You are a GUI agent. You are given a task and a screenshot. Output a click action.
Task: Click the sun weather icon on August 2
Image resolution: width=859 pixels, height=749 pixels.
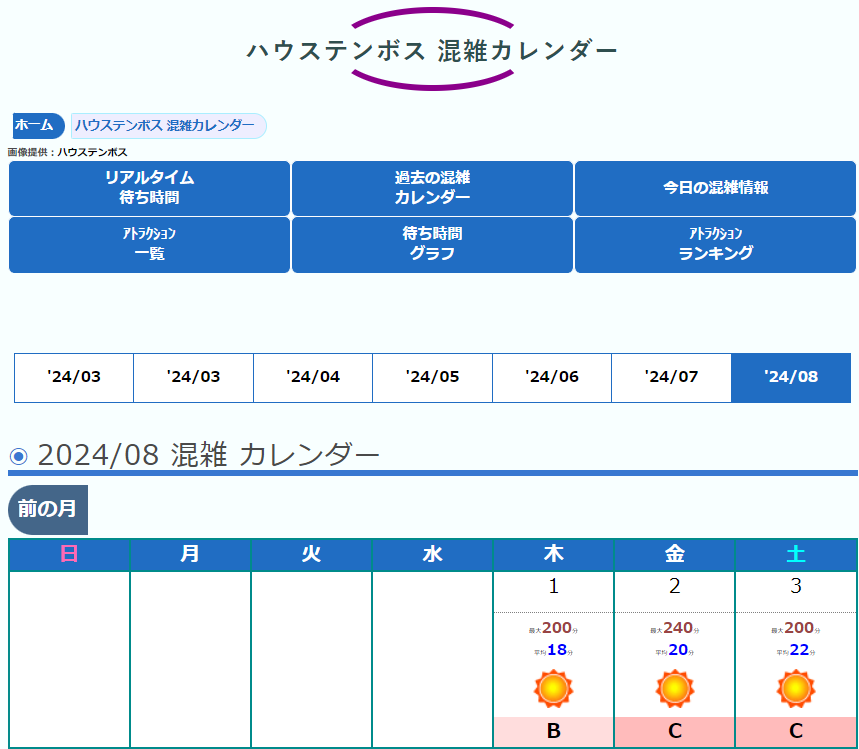tap(674, 689)
